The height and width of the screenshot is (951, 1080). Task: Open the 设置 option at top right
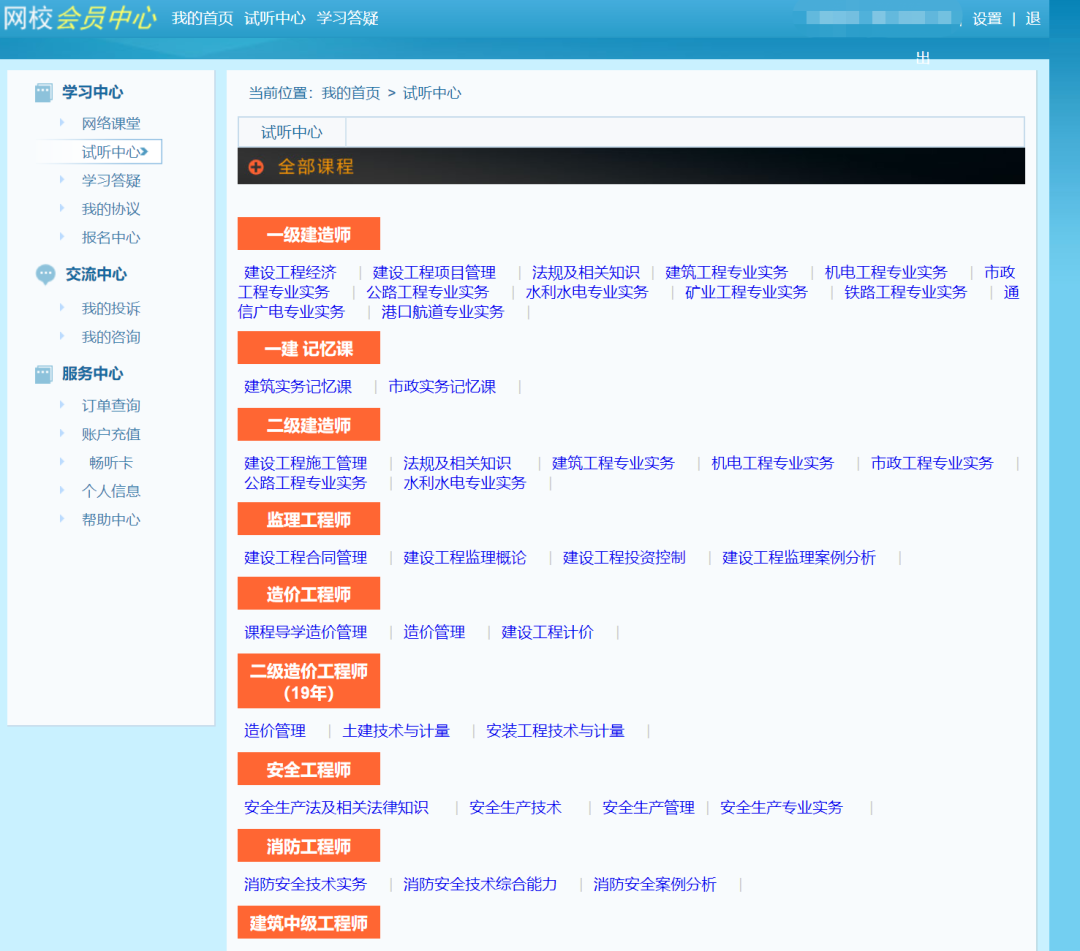986,18
